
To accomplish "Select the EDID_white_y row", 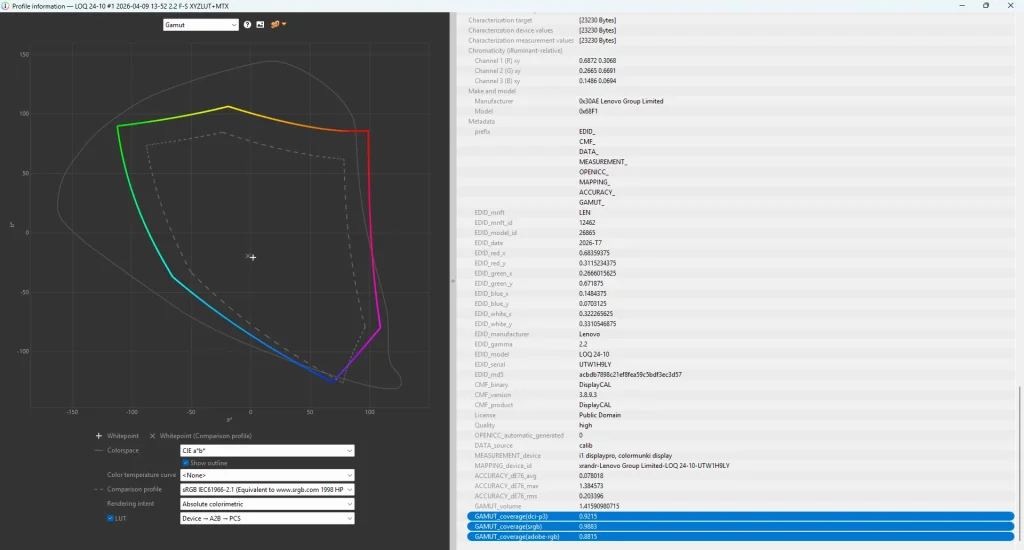I will (x=741, y=324).
